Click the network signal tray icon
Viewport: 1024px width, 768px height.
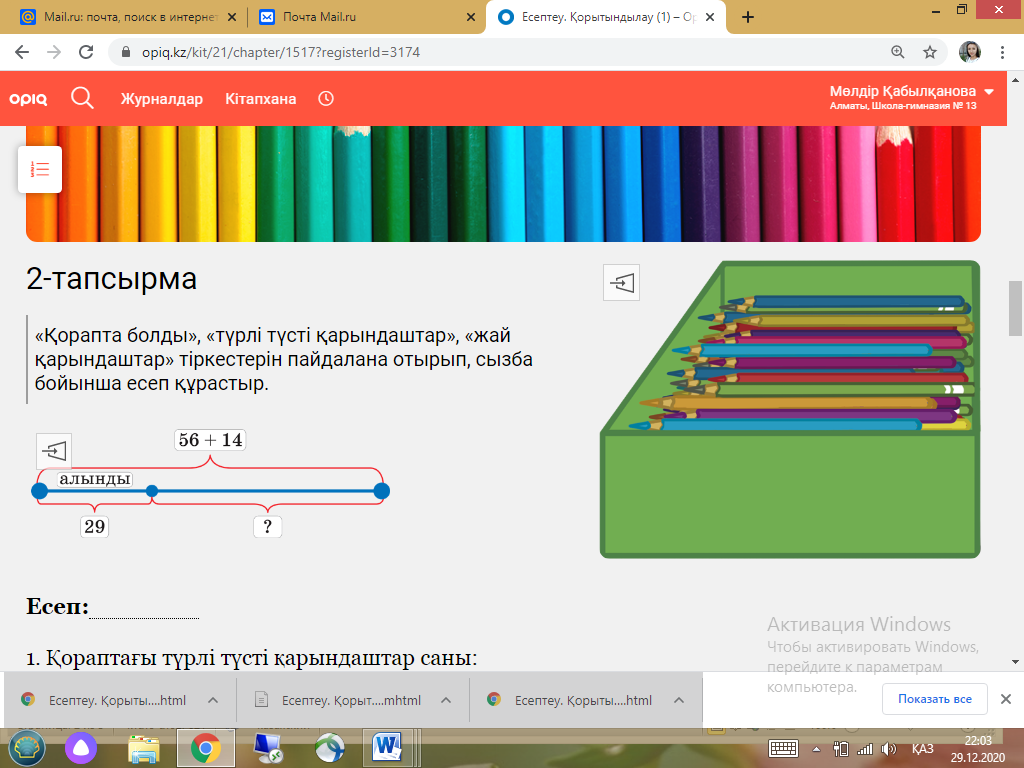point(865,749)
